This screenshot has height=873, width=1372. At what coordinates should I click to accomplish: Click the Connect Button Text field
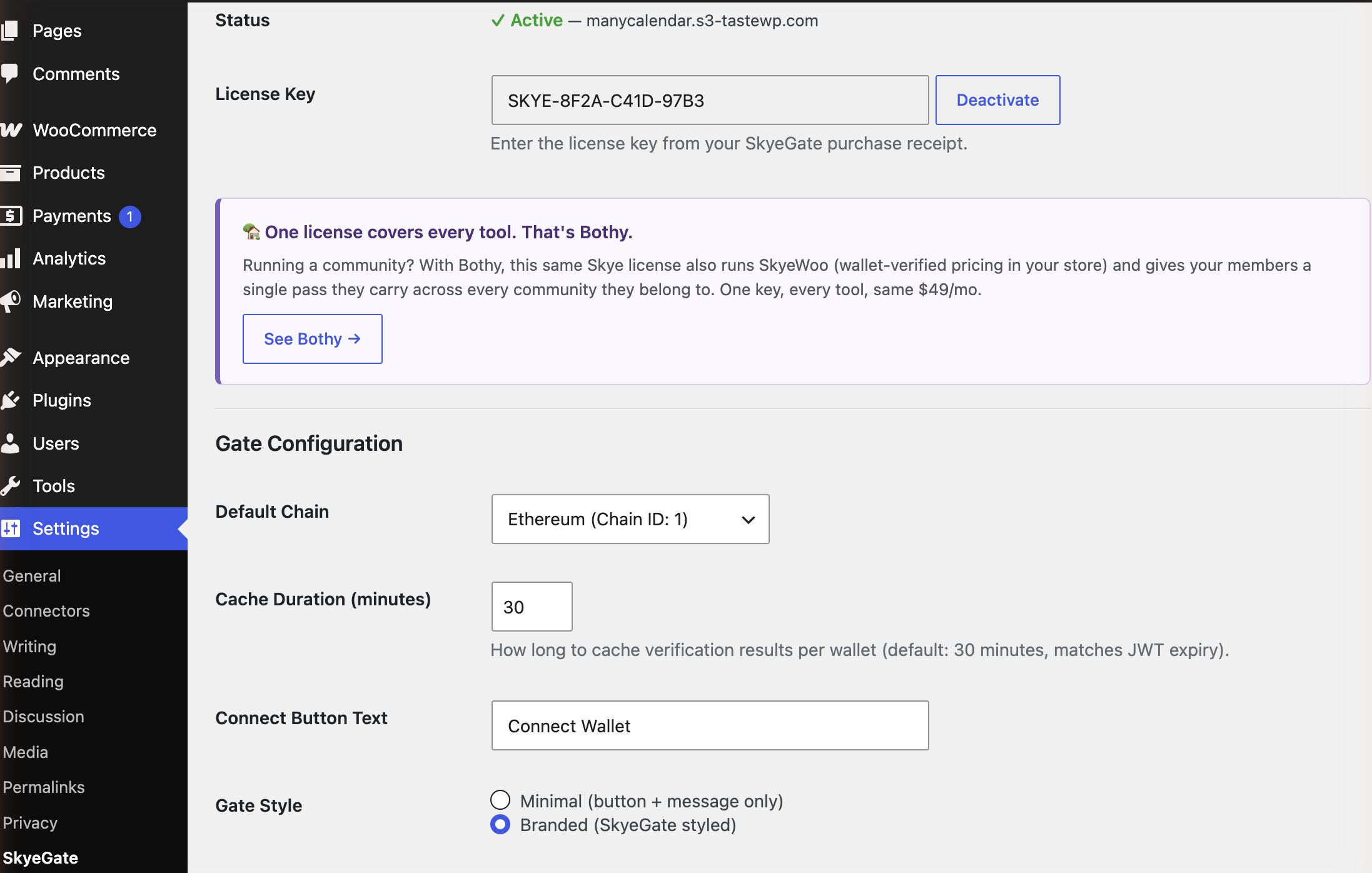tap(710, 725)
